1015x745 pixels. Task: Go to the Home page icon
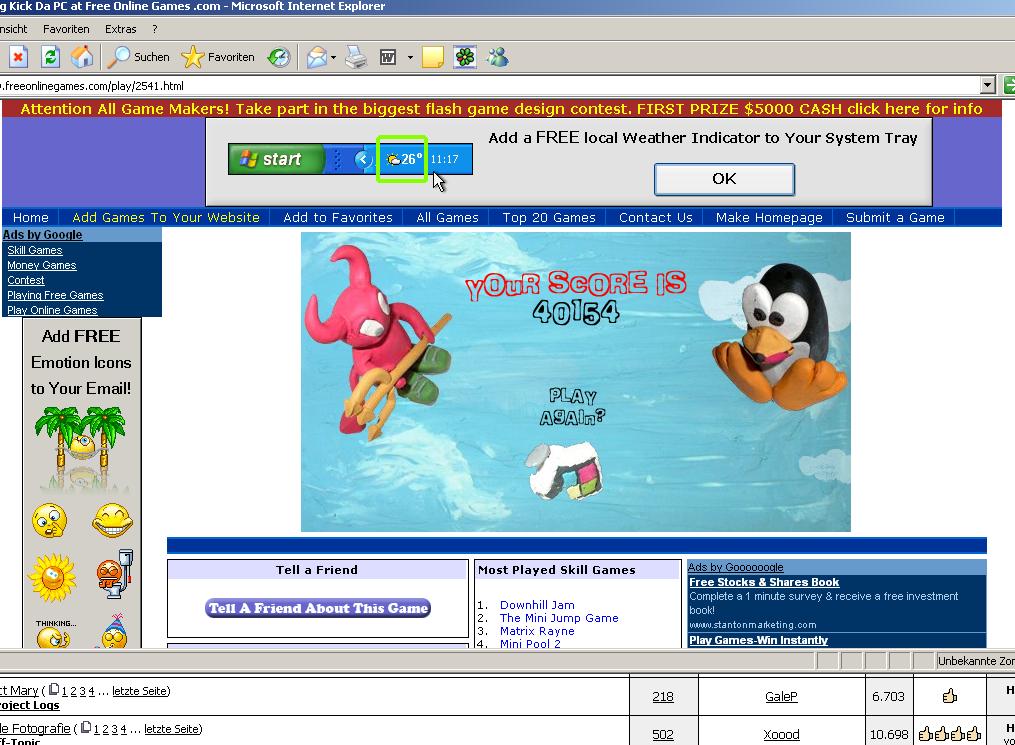click(x=82, y=57)
